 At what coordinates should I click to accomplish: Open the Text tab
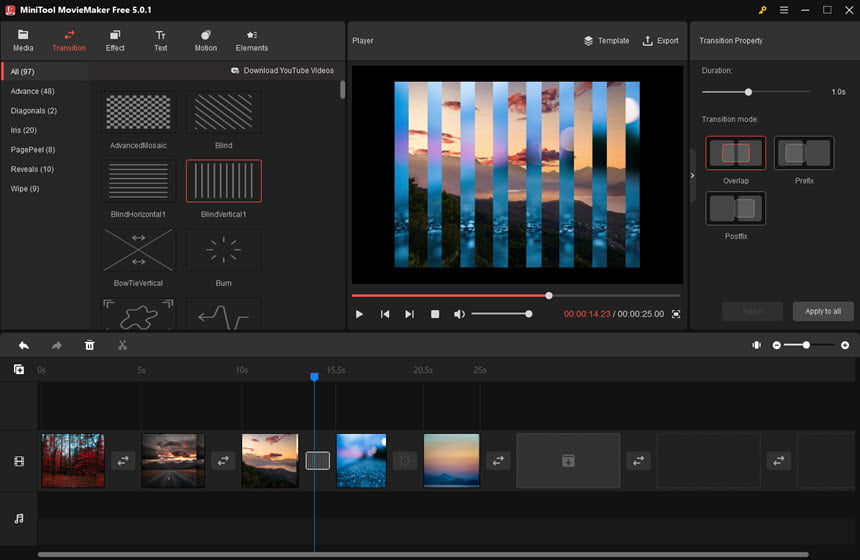[161, 41]
